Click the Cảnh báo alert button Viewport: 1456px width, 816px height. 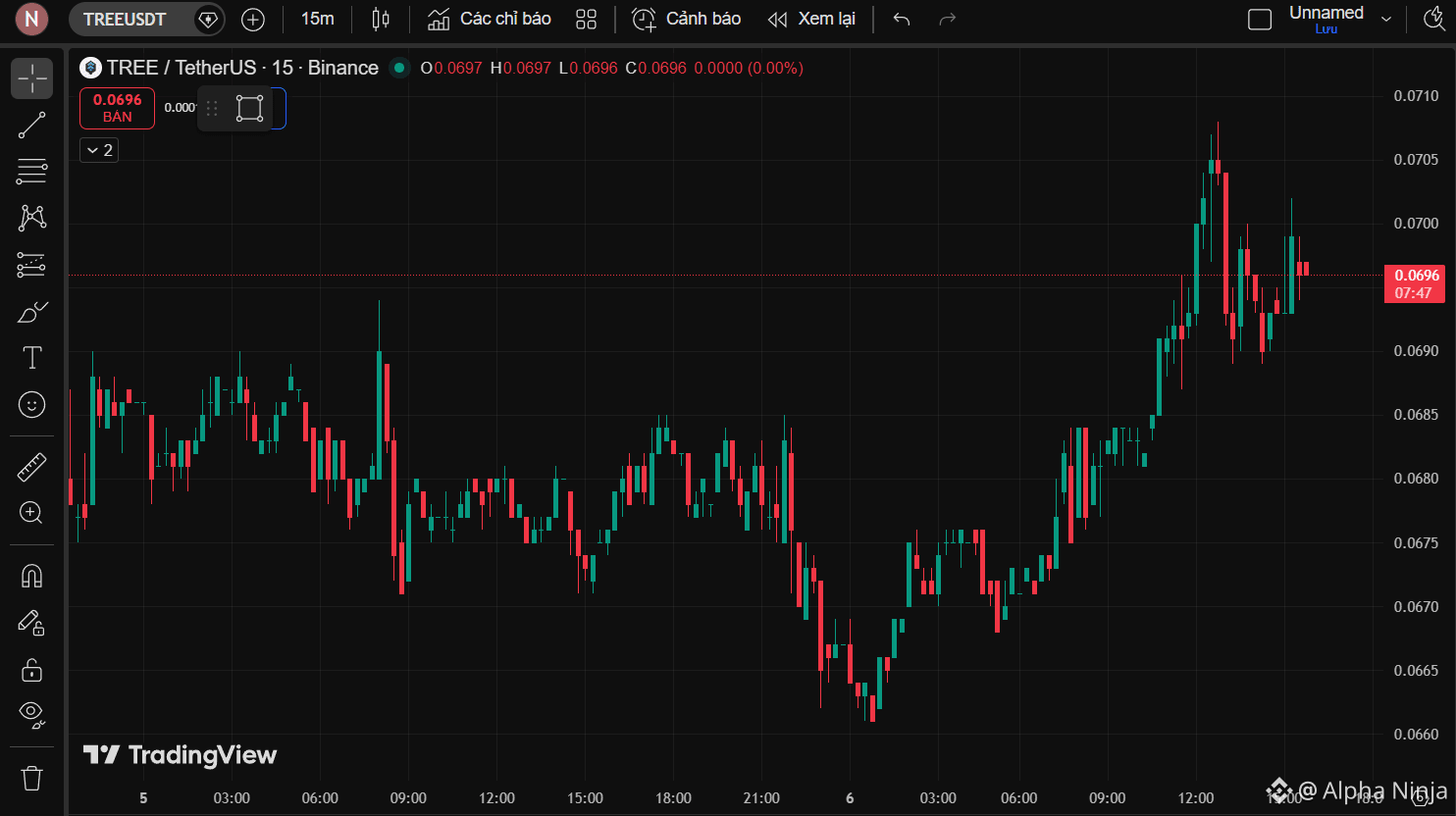[687, 19]
